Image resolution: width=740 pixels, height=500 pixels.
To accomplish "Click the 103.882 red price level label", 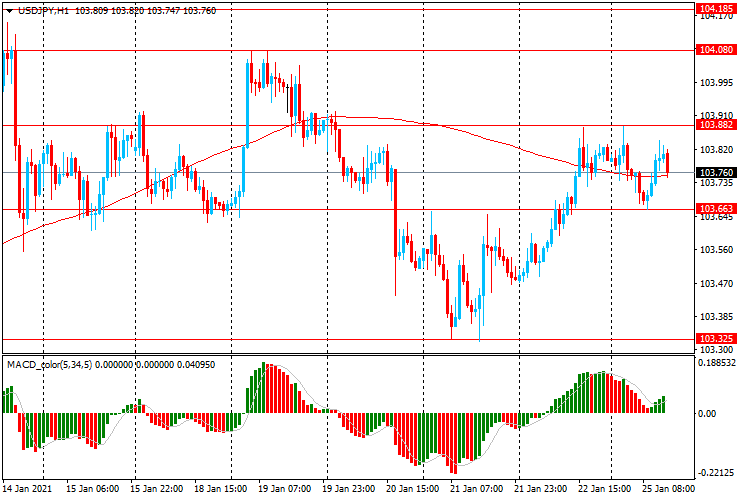I will click(716, 125).
